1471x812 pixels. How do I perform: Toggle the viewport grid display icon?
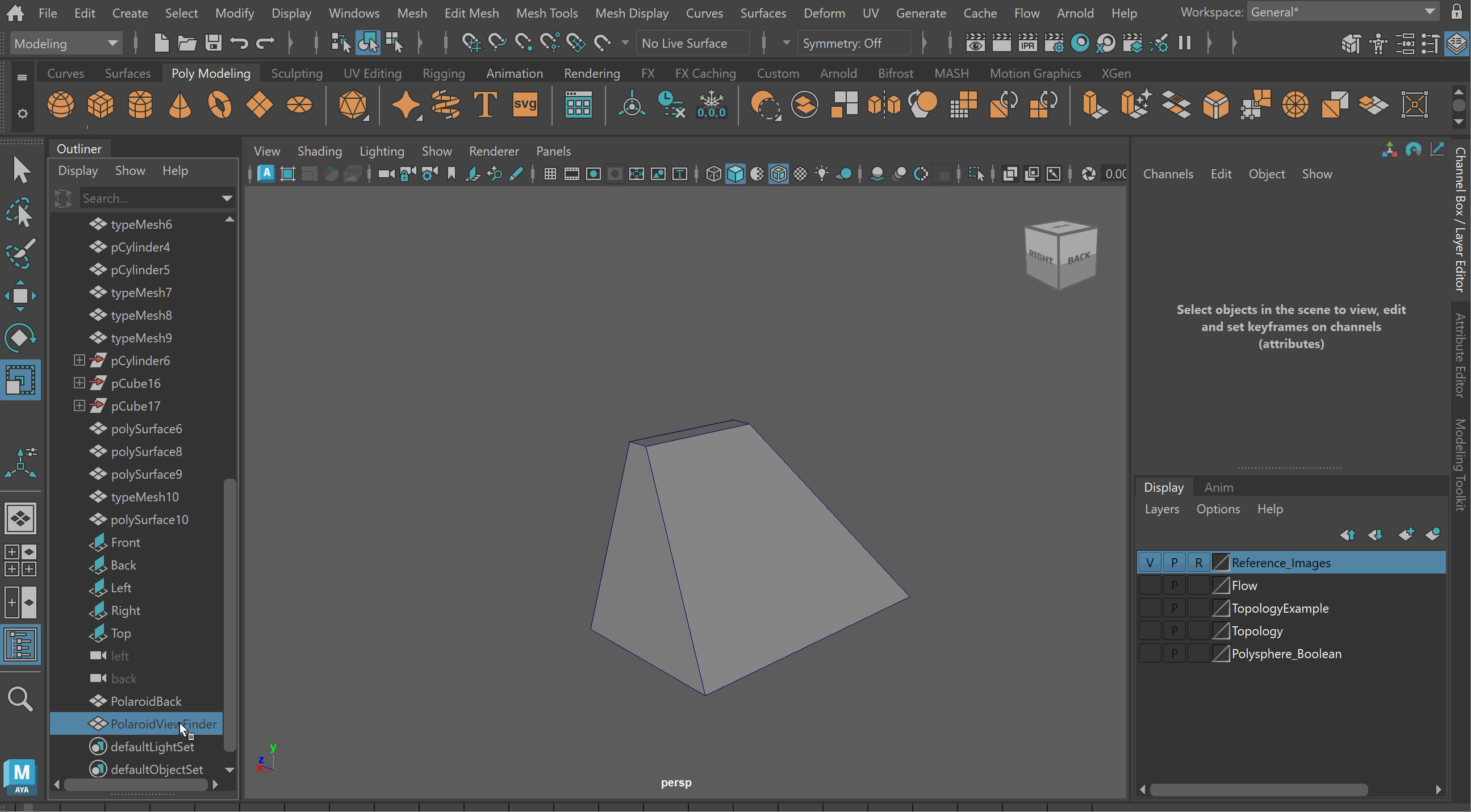tap(550, 174)
